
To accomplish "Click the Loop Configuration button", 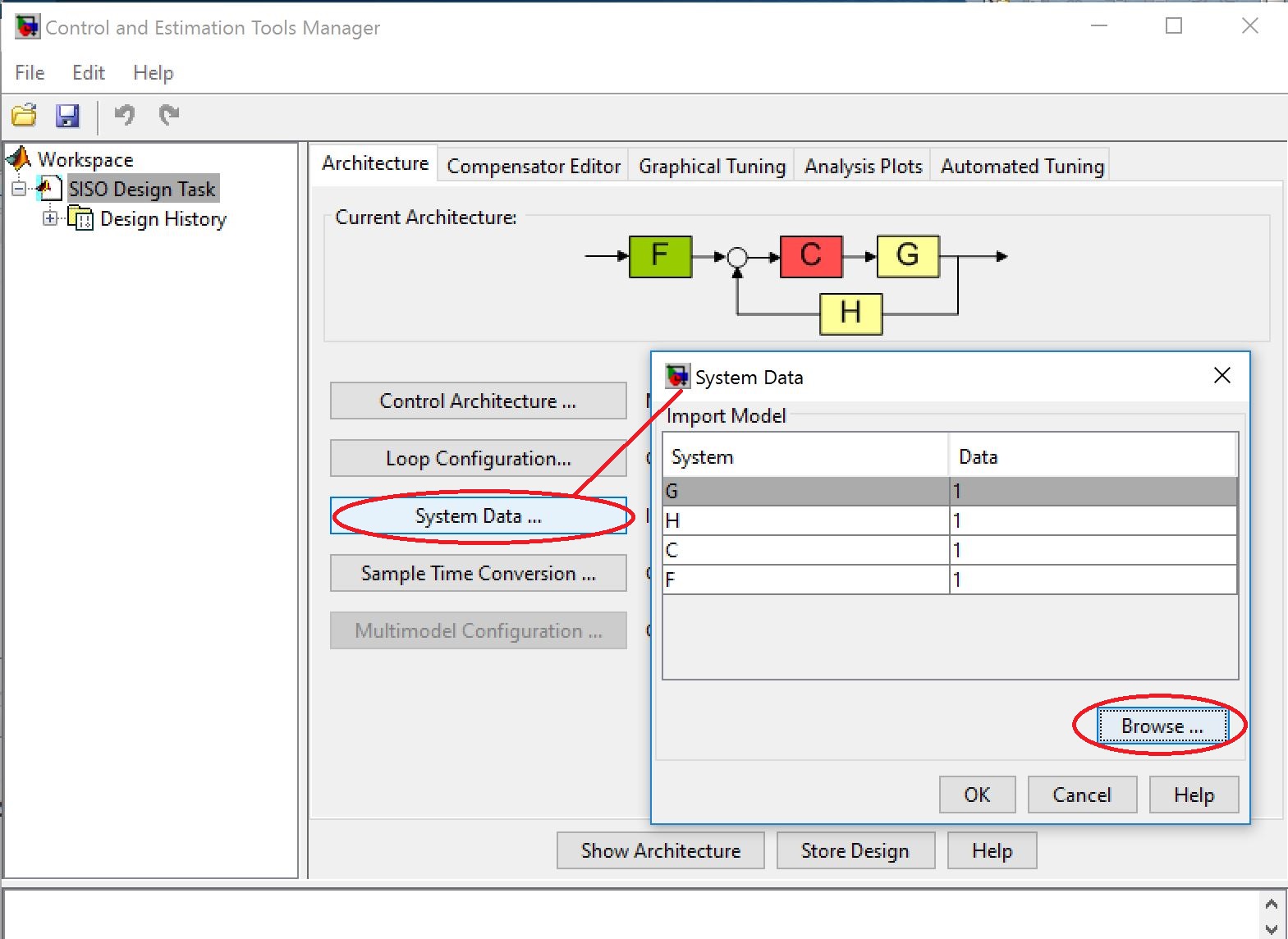I will coord(478,458).
